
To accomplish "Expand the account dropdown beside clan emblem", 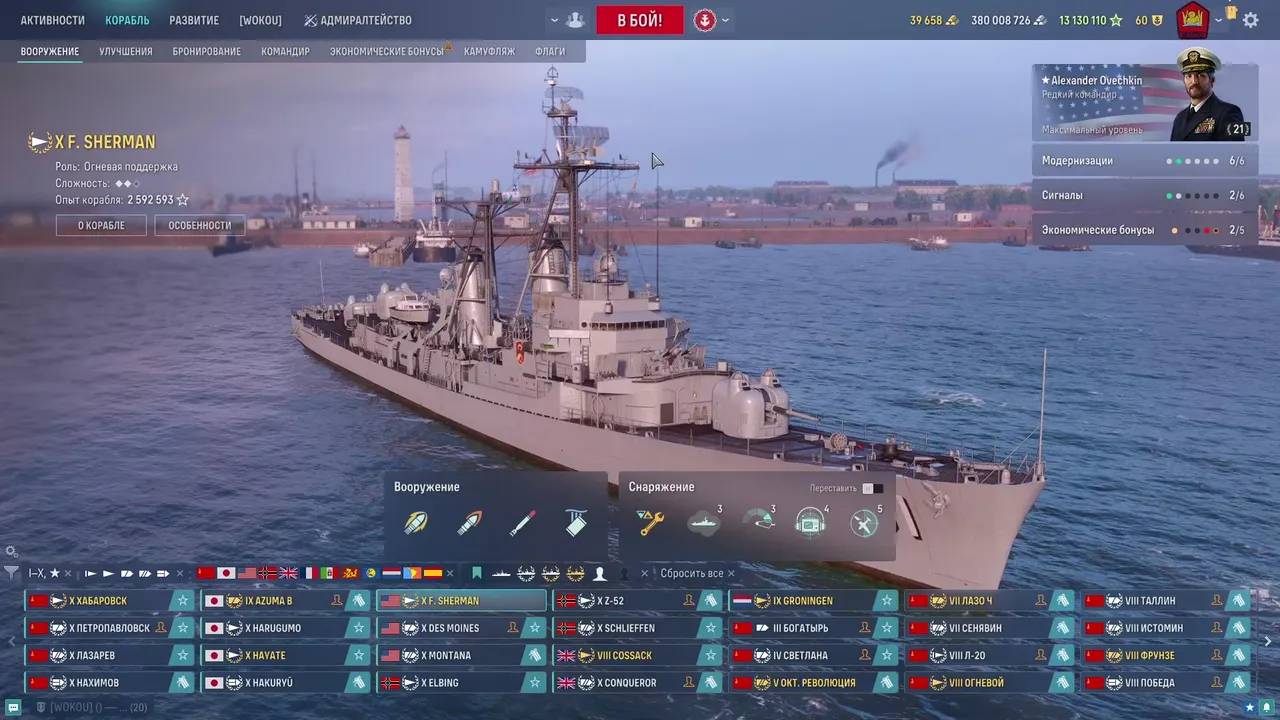I will point(1218,20).
